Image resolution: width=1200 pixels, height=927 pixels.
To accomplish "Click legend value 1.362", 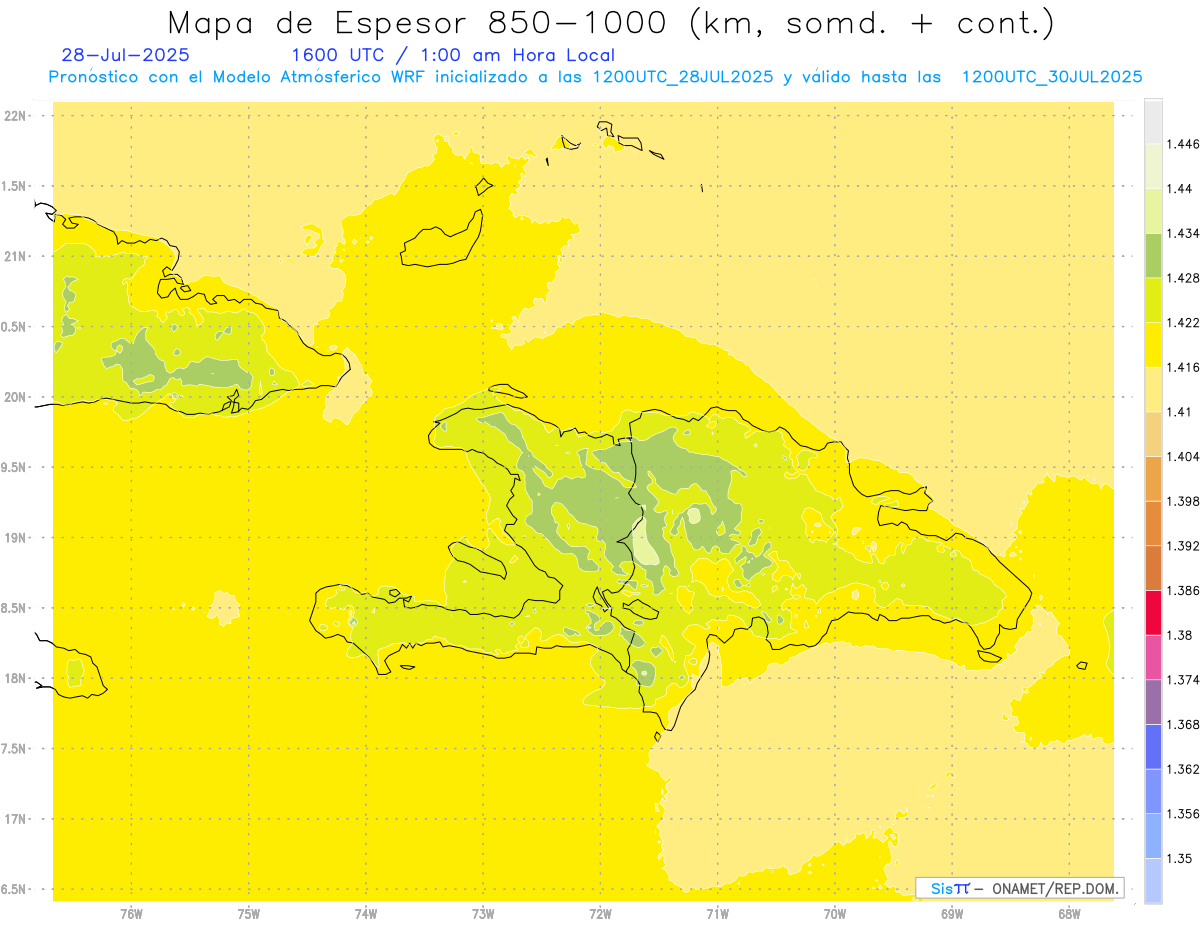I will click(1185, 769).
